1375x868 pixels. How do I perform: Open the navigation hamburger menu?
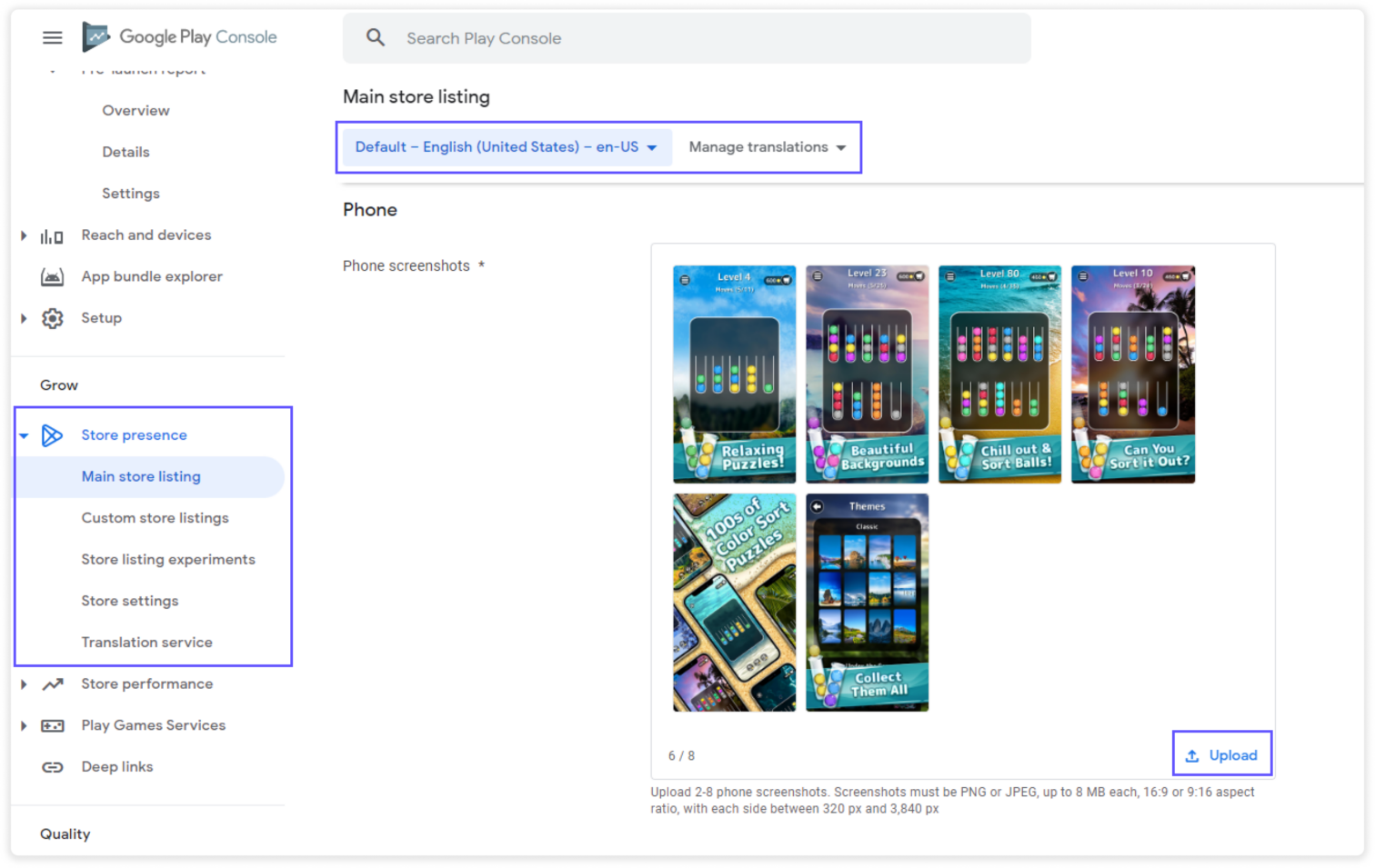[x=52, y=37]
